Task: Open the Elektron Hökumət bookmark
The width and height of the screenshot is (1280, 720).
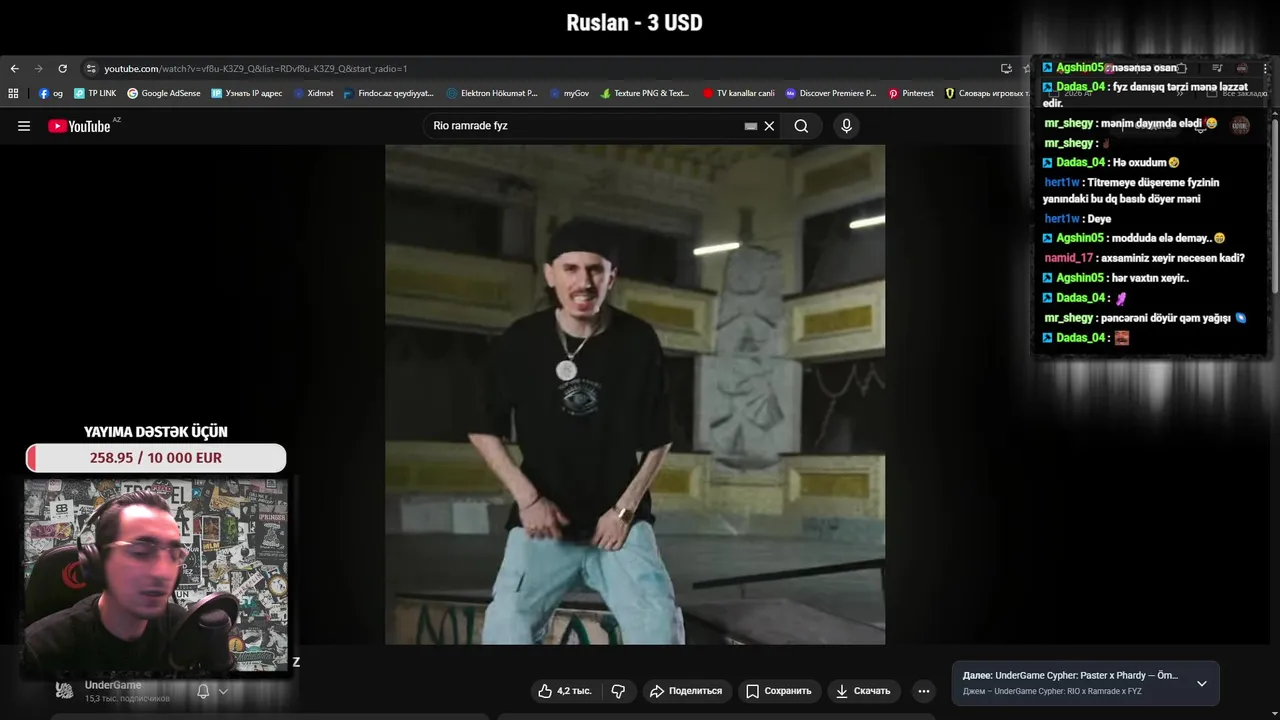Action: [x=492, y=93]
